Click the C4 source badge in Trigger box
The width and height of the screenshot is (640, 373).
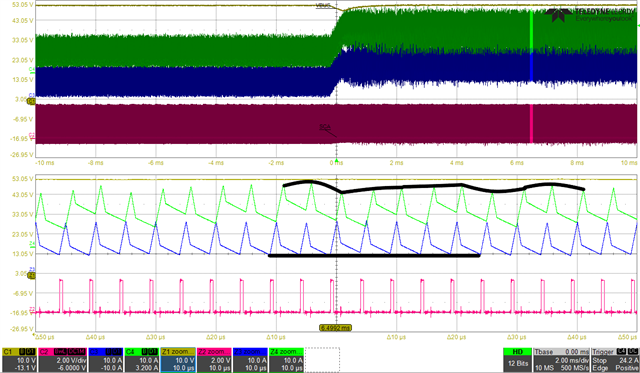point(621,351)
